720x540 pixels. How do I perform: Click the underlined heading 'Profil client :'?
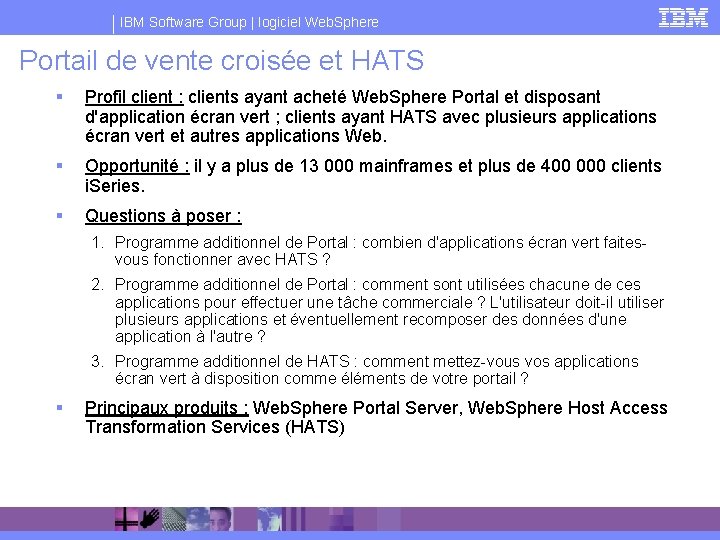point(134,97)
